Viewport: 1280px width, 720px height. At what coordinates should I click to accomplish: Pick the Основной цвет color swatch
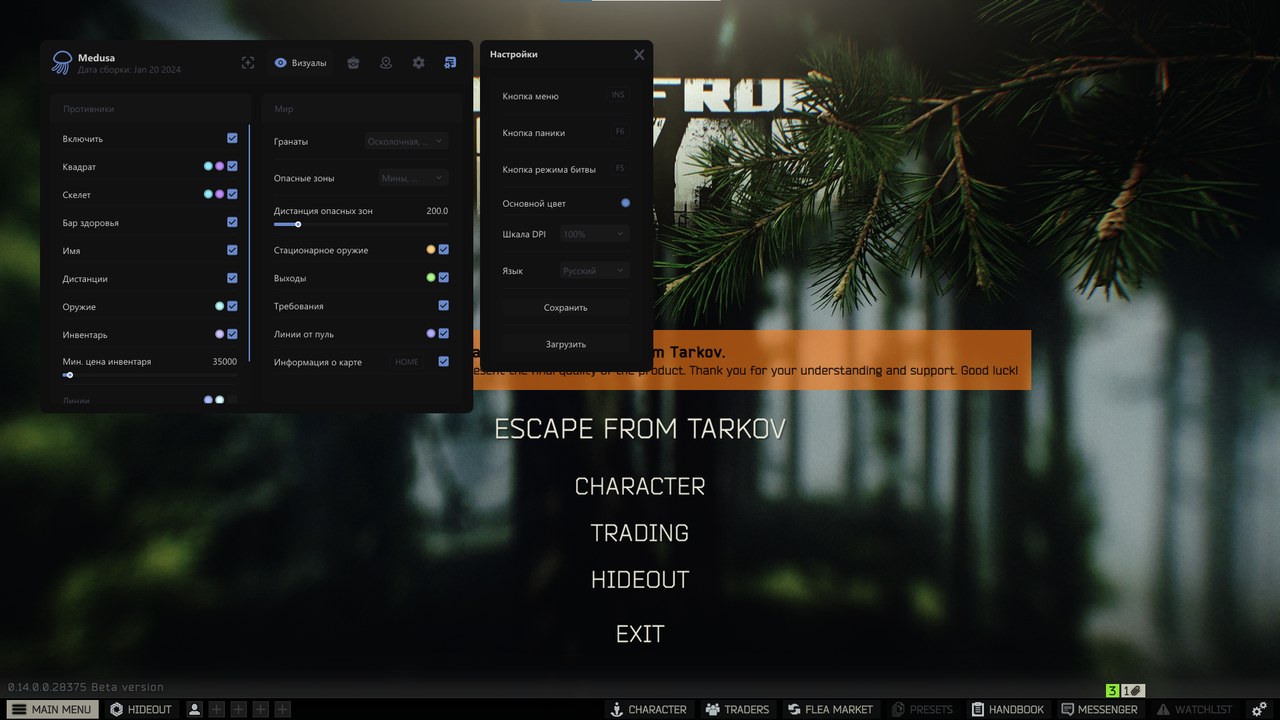pyautogui.click(x=625, y=203)
